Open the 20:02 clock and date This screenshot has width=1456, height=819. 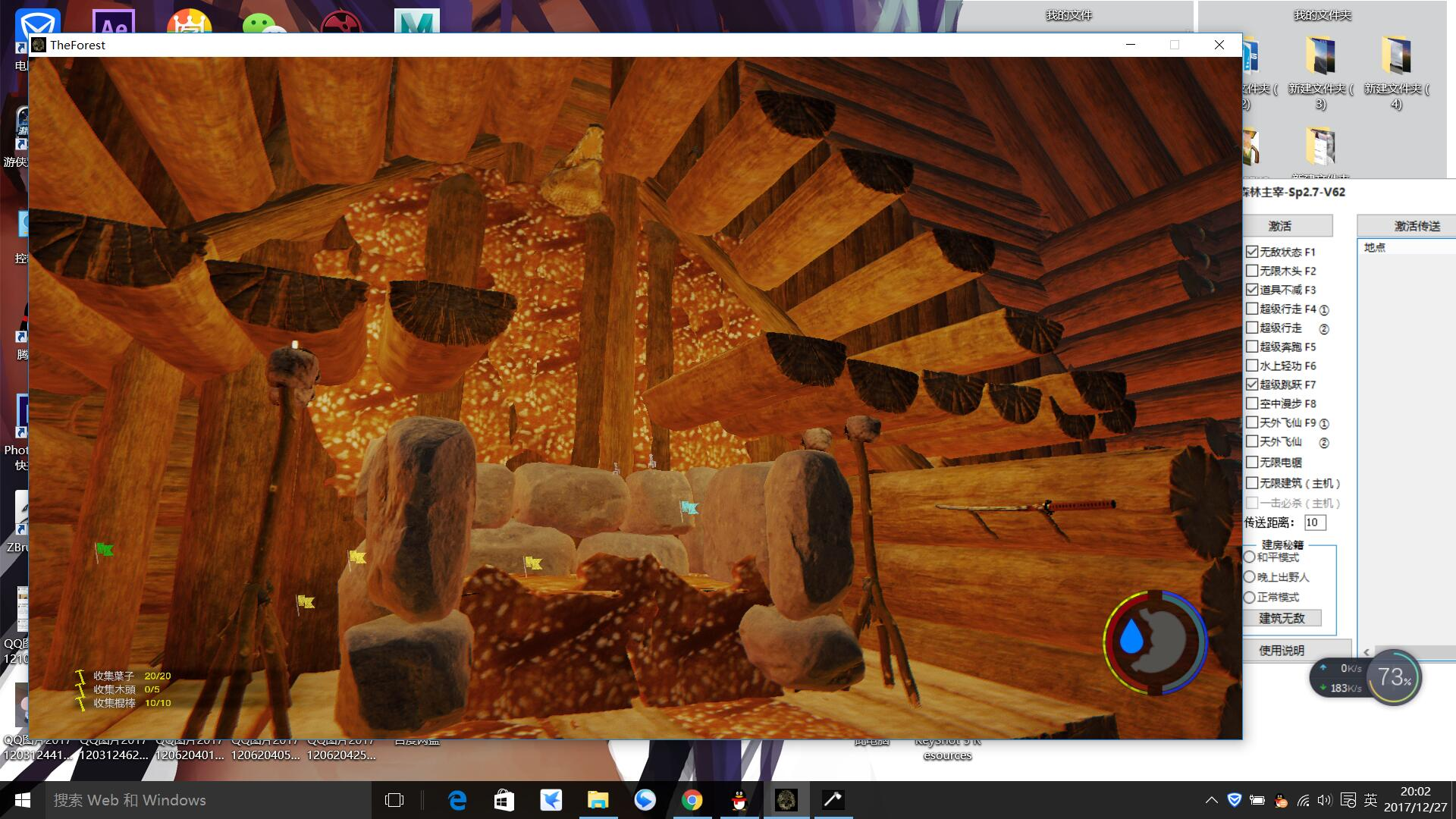(1415, 800)
